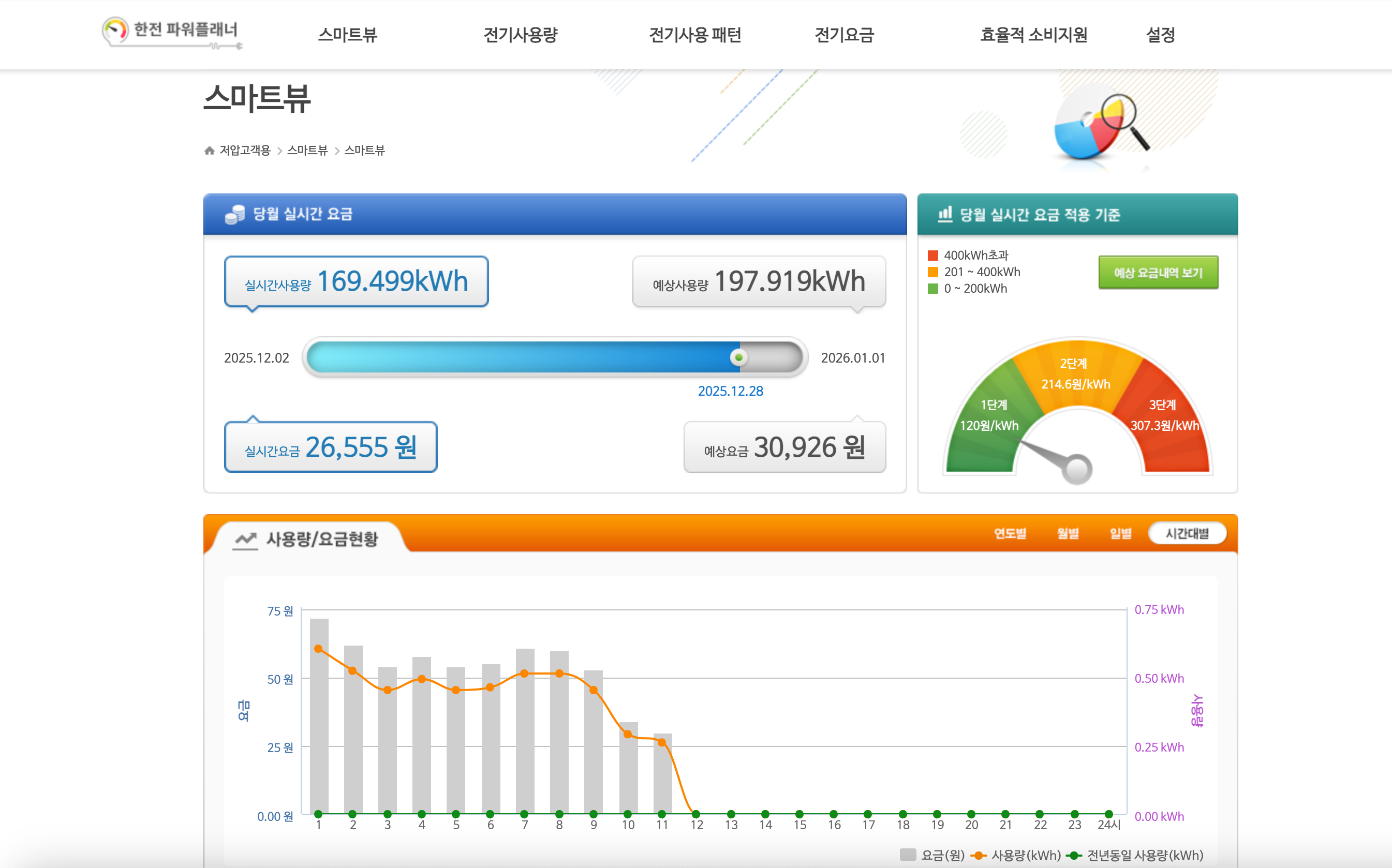Open the 전기사용량 menu
Viewport: 1392px width, 868px height.
click(x=520, y=35)
